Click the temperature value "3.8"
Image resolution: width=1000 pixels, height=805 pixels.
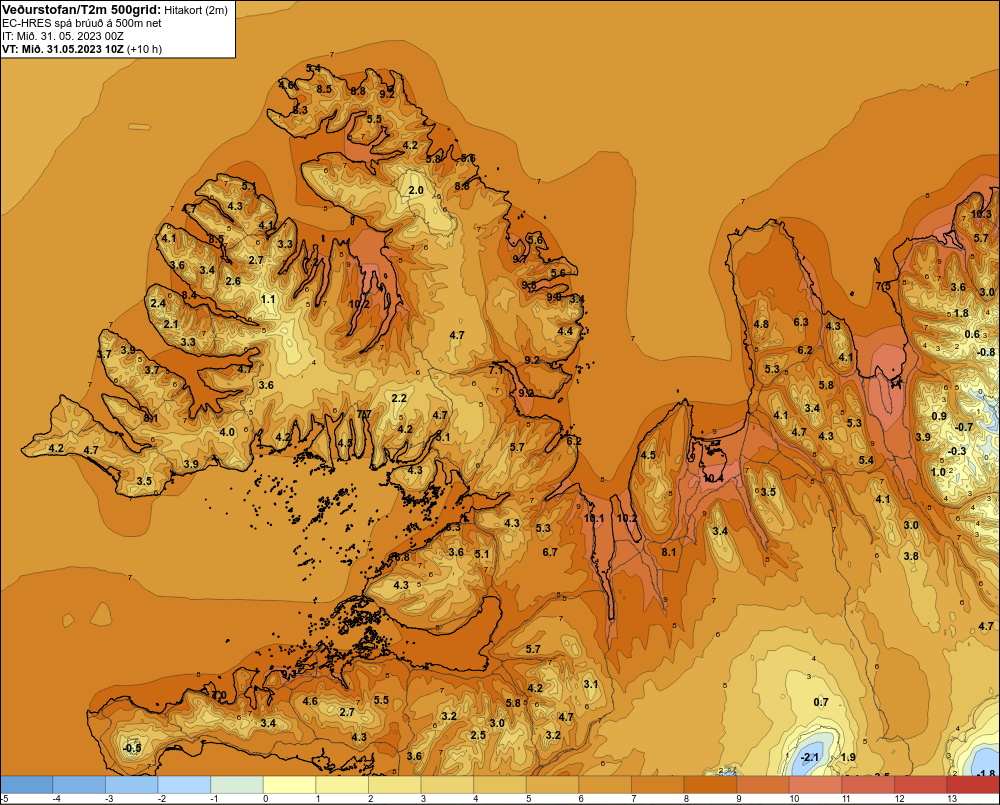[911, 556]
